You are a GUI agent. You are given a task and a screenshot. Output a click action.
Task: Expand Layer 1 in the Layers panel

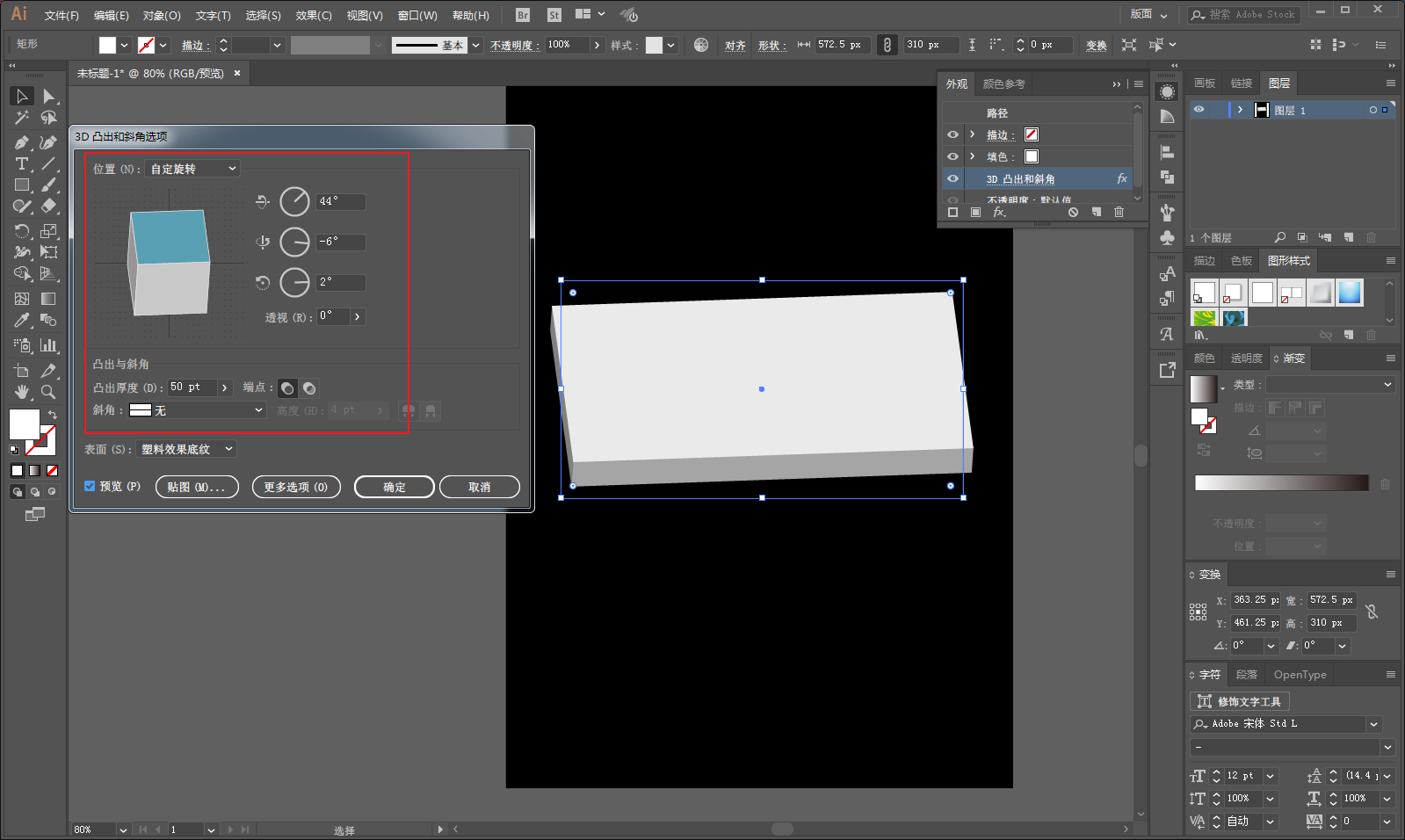click(x=1240, y=110)
